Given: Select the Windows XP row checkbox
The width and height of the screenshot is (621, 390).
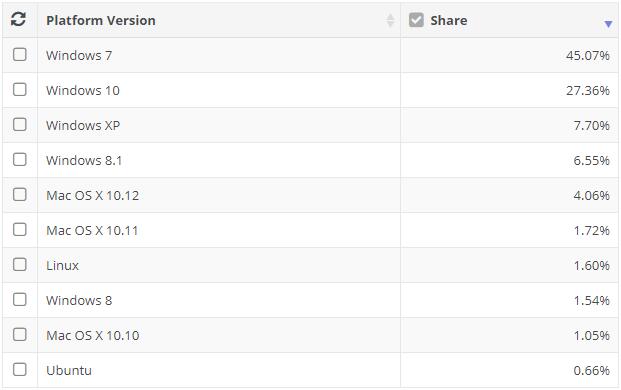Looking at the screenshot, I should pos(20,124).
